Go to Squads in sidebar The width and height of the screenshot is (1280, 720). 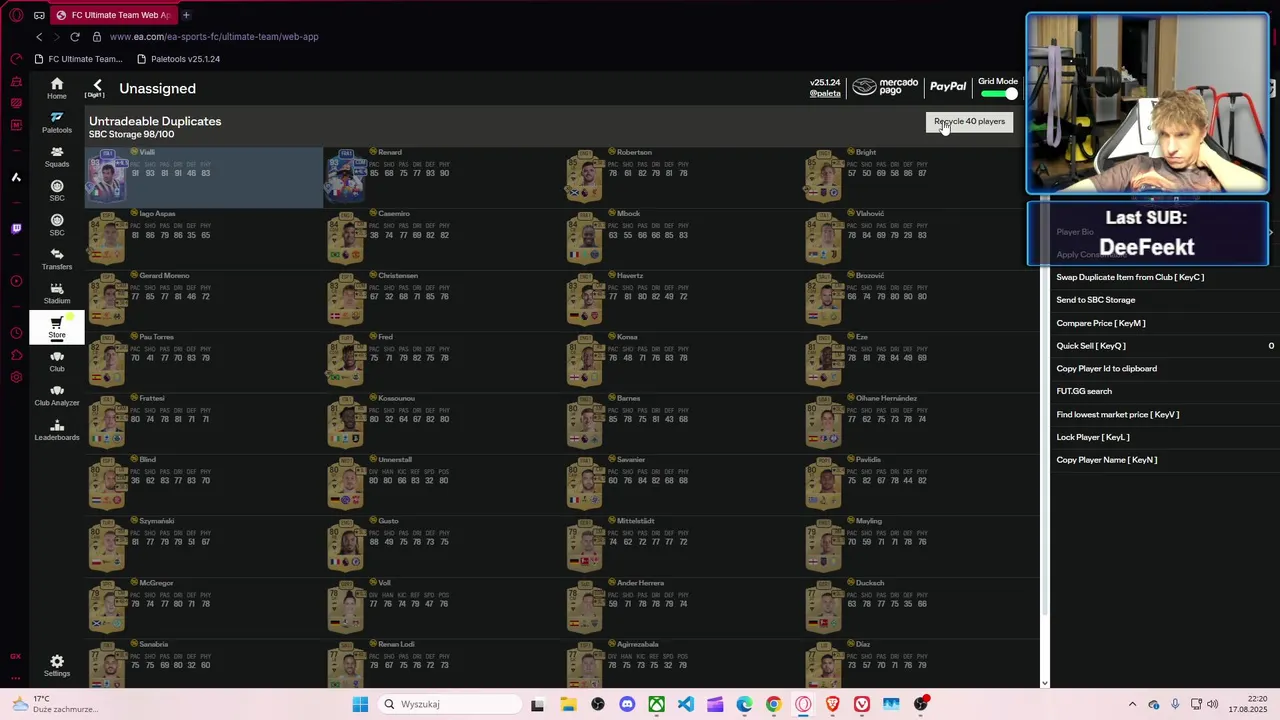(57, 156)
